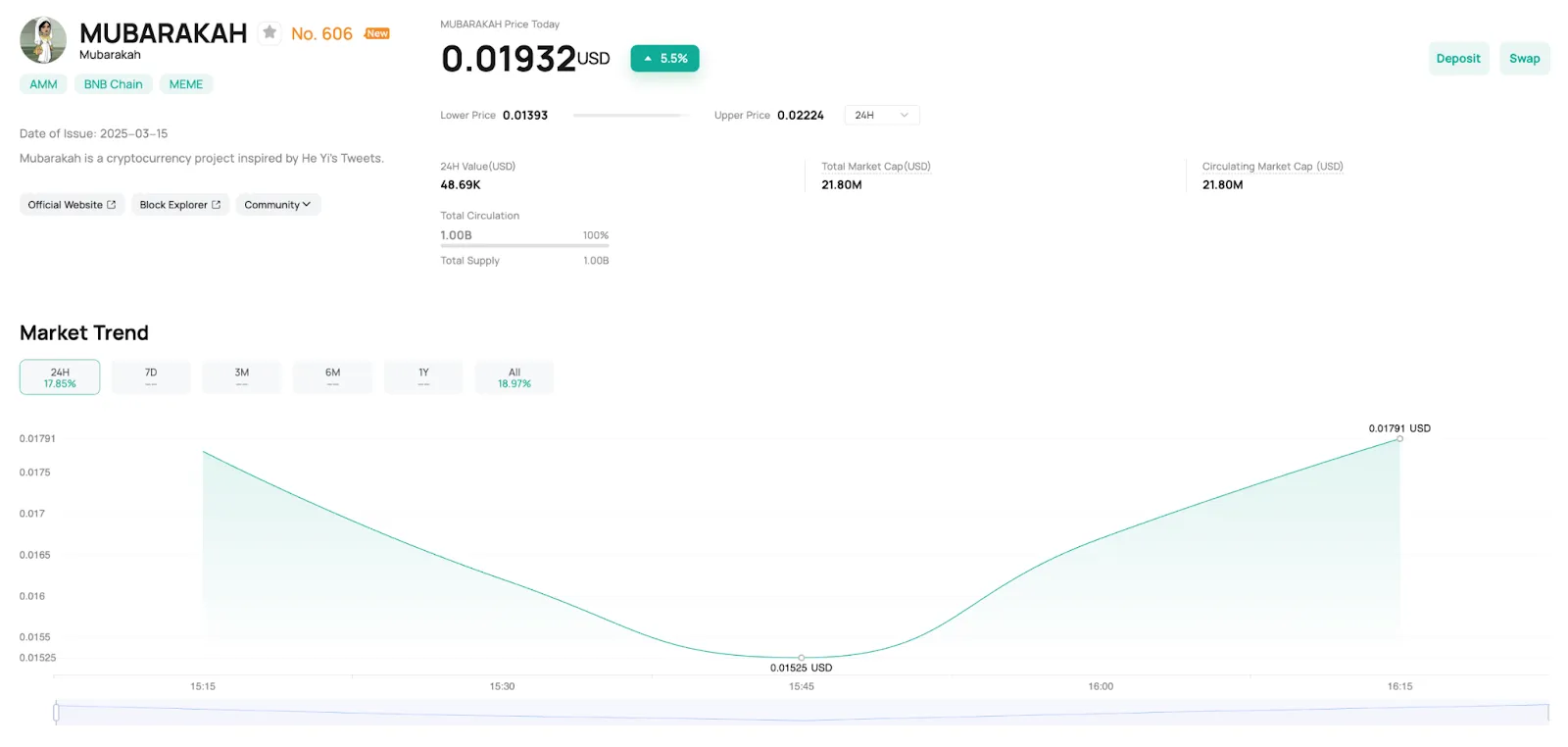The width and height of the screenshot is (1568, 747).
Task: Switch to the 7D trend tab
Action: coord(151,377)
